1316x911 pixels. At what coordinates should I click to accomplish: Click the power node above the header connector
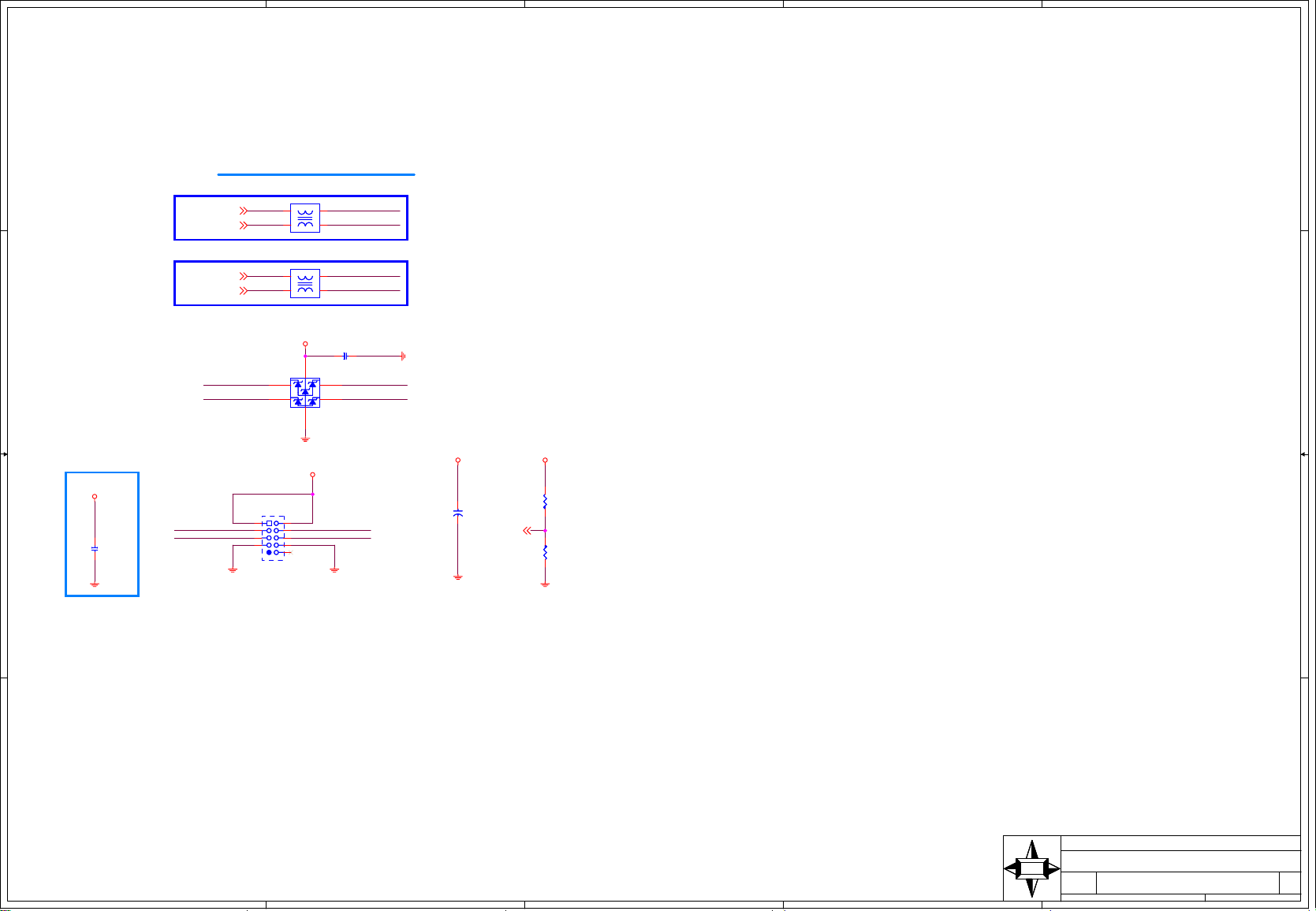(313, 475)
